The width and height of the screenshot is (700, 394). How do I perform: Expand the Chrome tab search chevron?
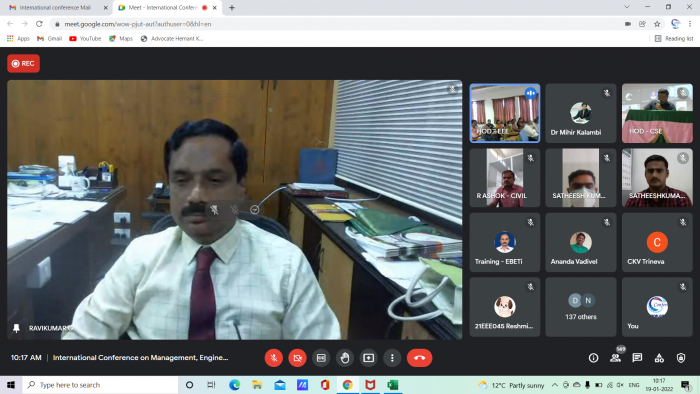click(x=627, y=7)
